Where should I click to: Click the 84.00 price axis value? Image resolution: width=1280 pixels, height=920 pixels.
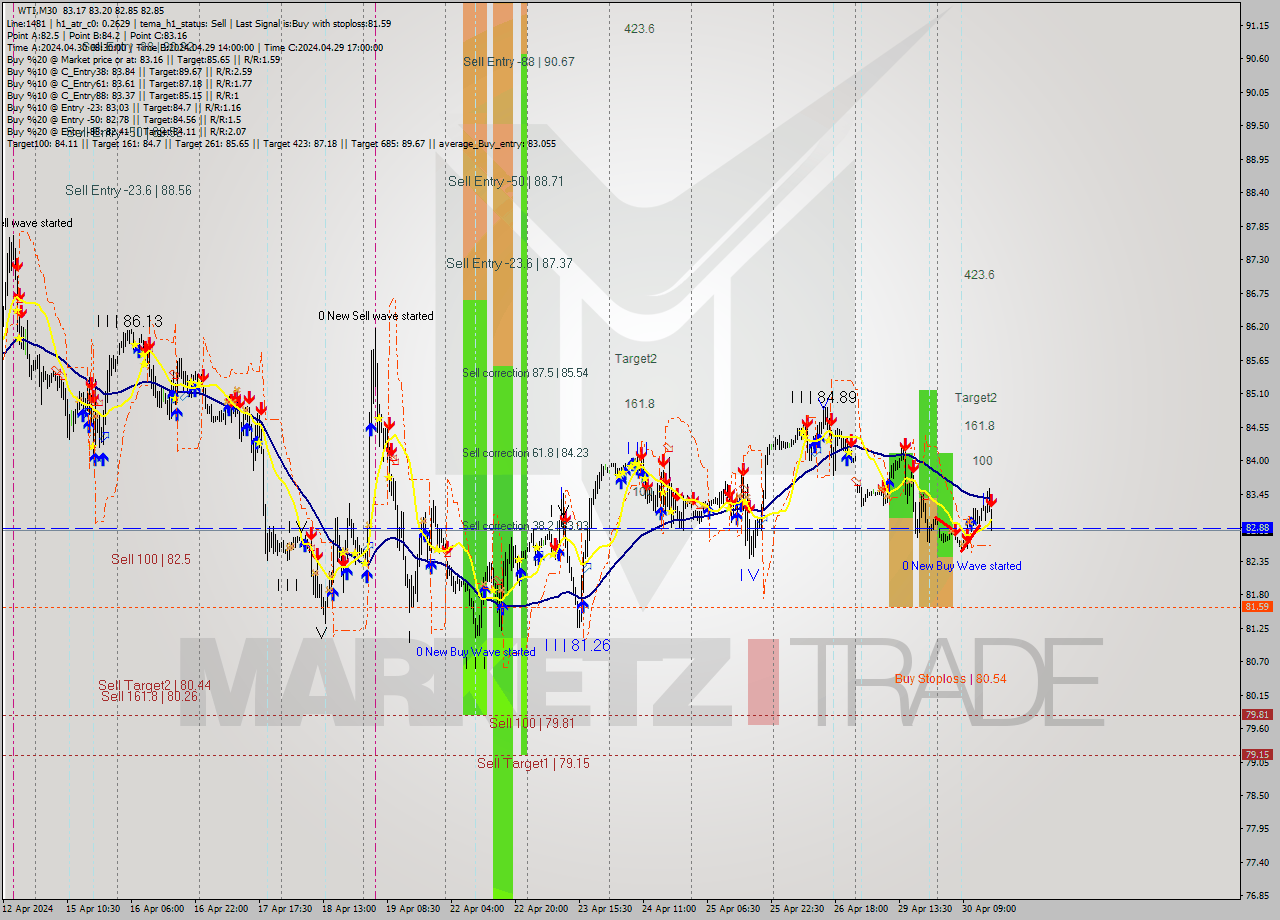tap(1257, 461)
